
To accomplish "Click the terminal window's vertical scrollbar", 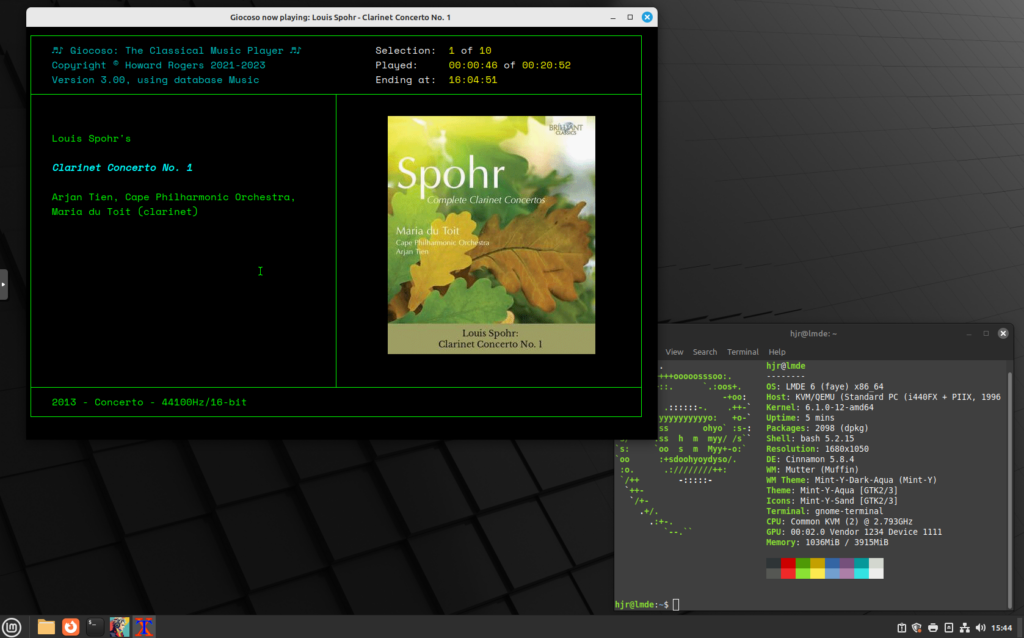I will click(1010, 490).
